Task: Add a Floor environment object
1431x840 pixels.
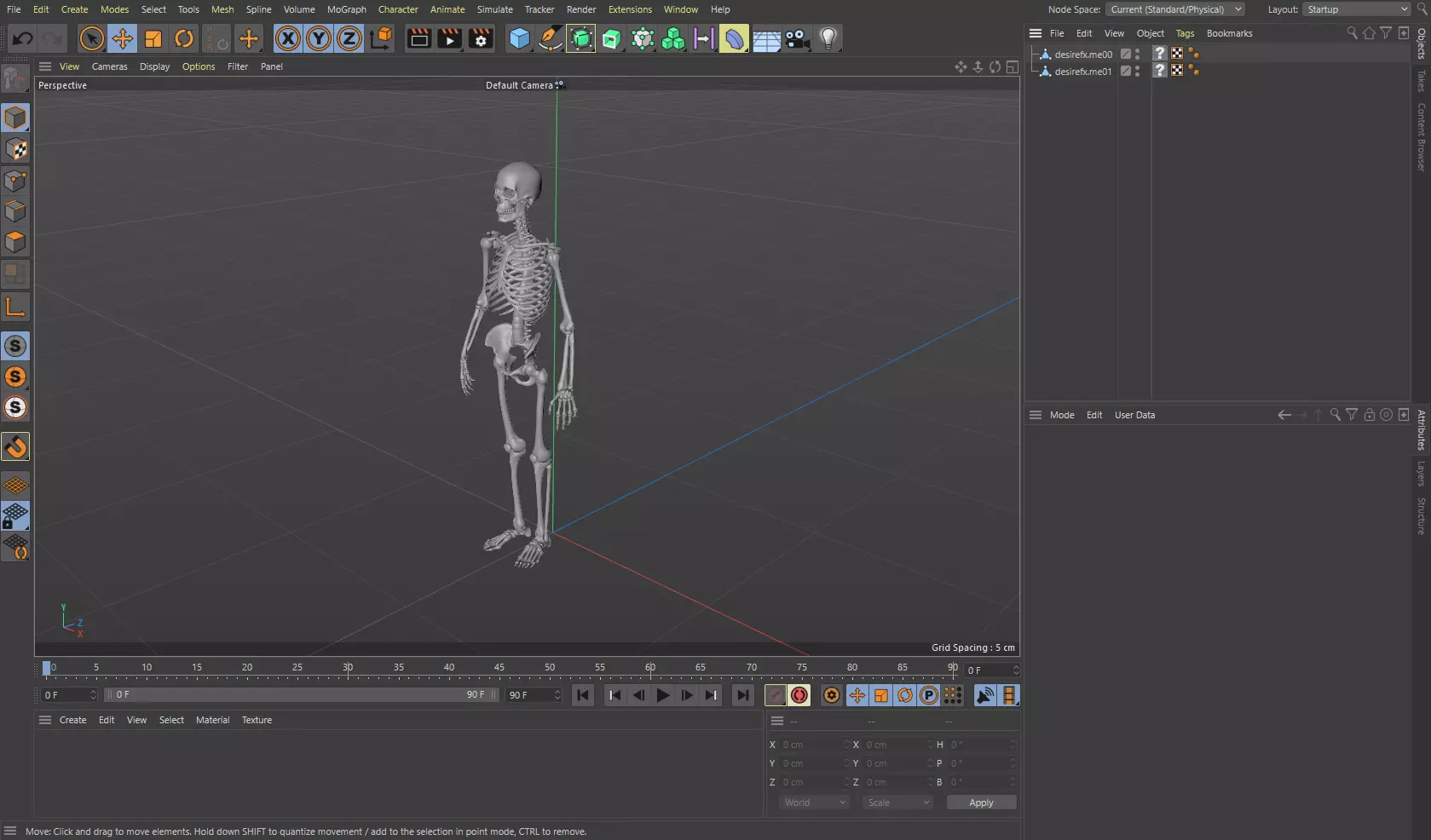Action: [766, 38]
